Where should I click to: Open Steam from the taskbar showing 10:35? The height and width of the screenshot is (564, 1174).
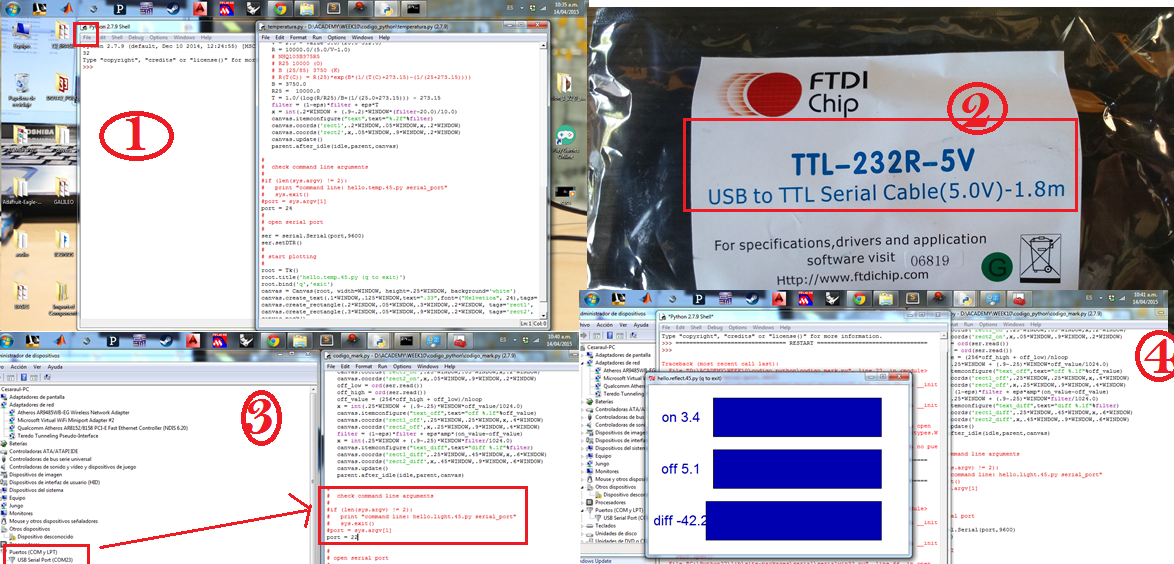point(173,8)
